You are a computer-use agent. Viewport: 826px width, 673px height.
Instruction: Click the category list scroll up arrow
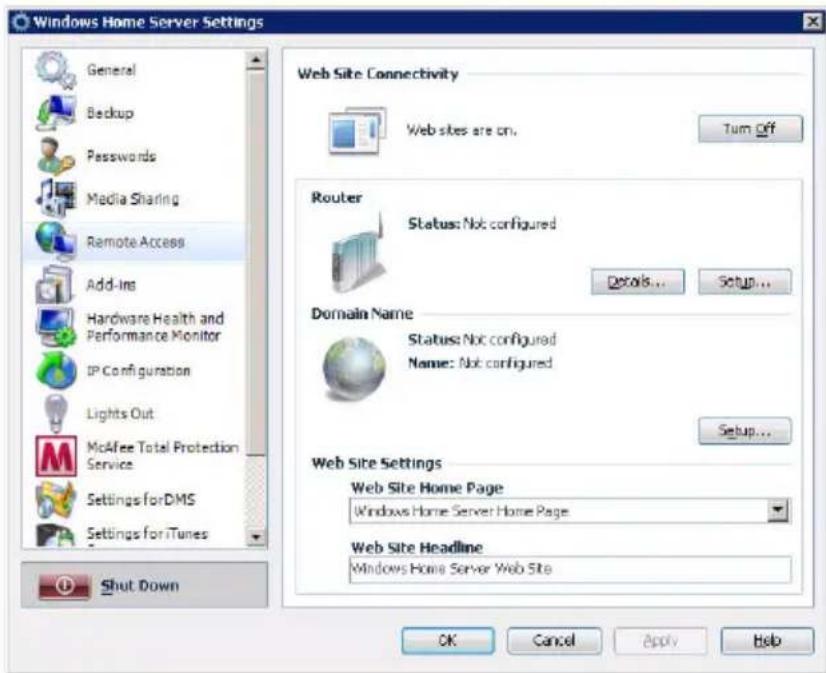256,60
